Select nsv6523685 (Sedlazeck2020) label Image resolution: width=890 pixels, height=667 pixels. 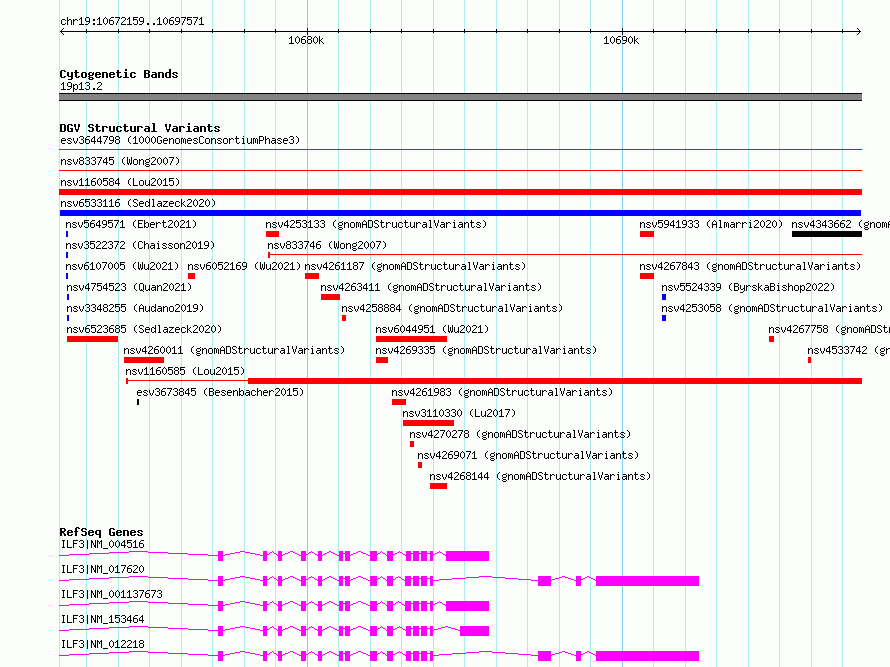[x=144, y=329]
